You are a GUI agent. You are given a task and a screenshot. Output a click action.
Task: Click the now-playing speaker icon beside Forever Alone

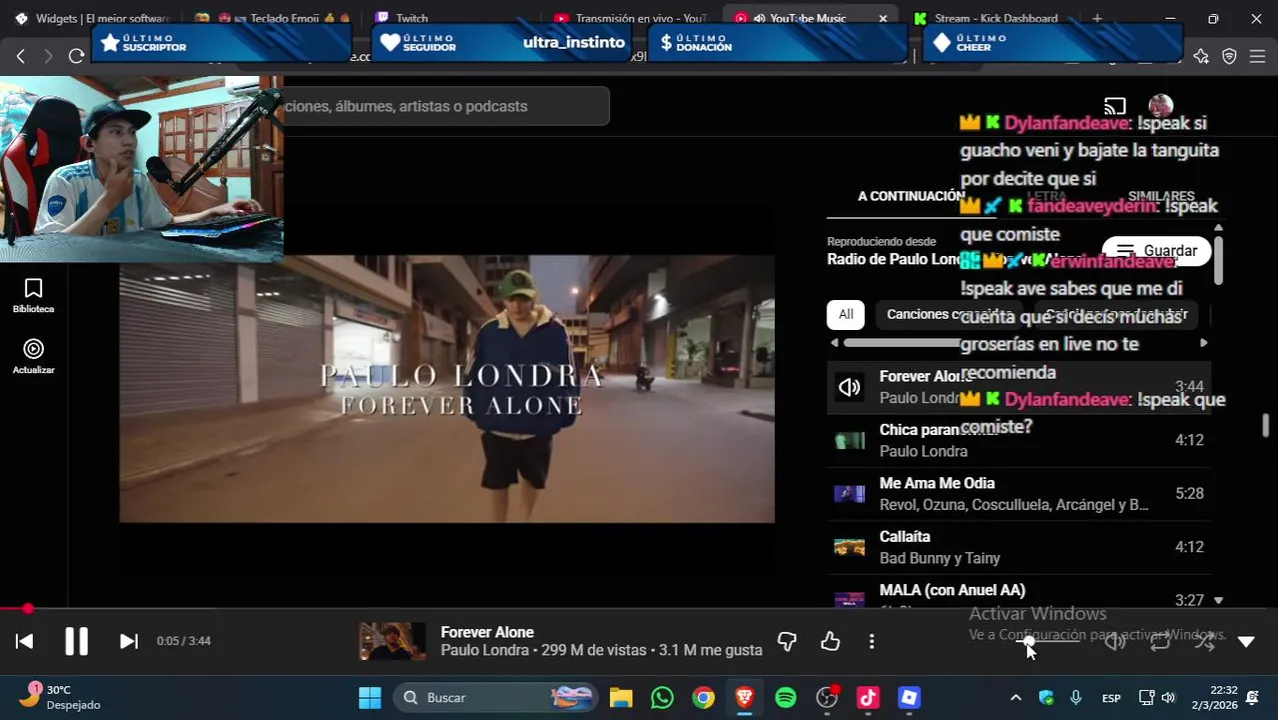click(849, 387)
